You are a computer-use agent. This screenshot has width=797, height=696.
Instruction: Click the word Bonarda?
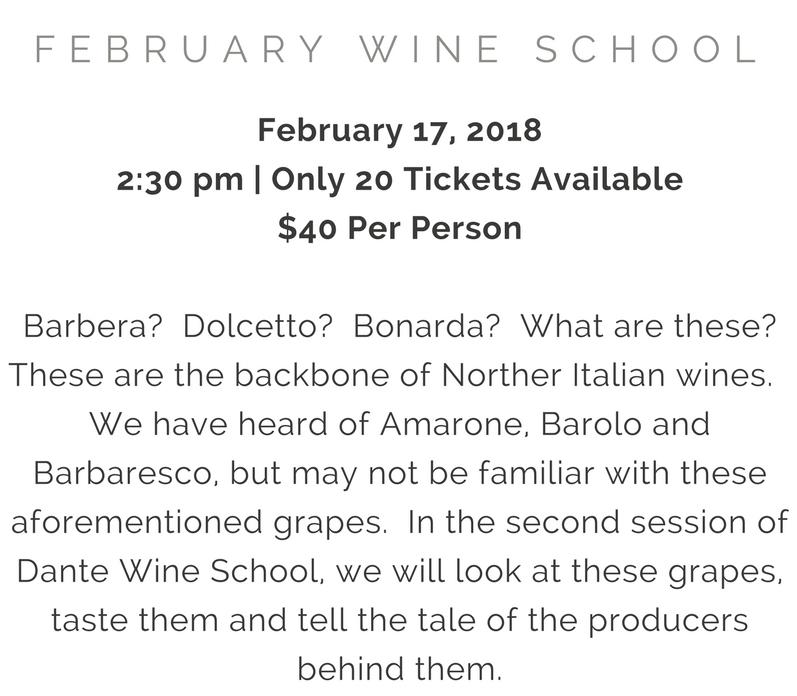[x=426, y=326]
